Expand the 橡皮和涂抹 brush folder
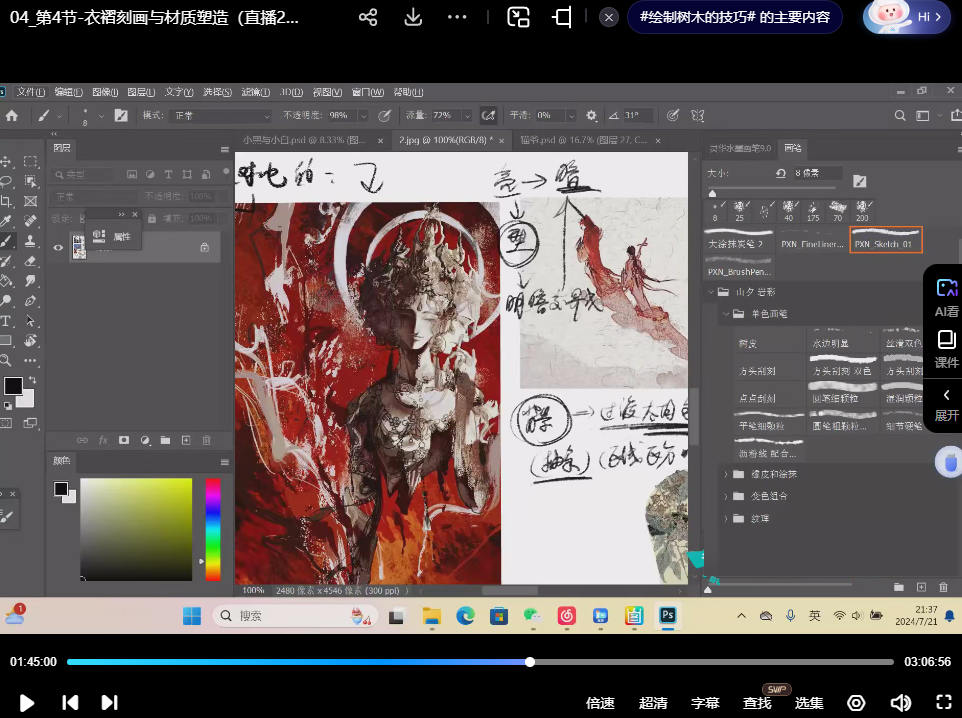Image resolution: width=962 pixels, height=718 pixels. click(726, 473)
